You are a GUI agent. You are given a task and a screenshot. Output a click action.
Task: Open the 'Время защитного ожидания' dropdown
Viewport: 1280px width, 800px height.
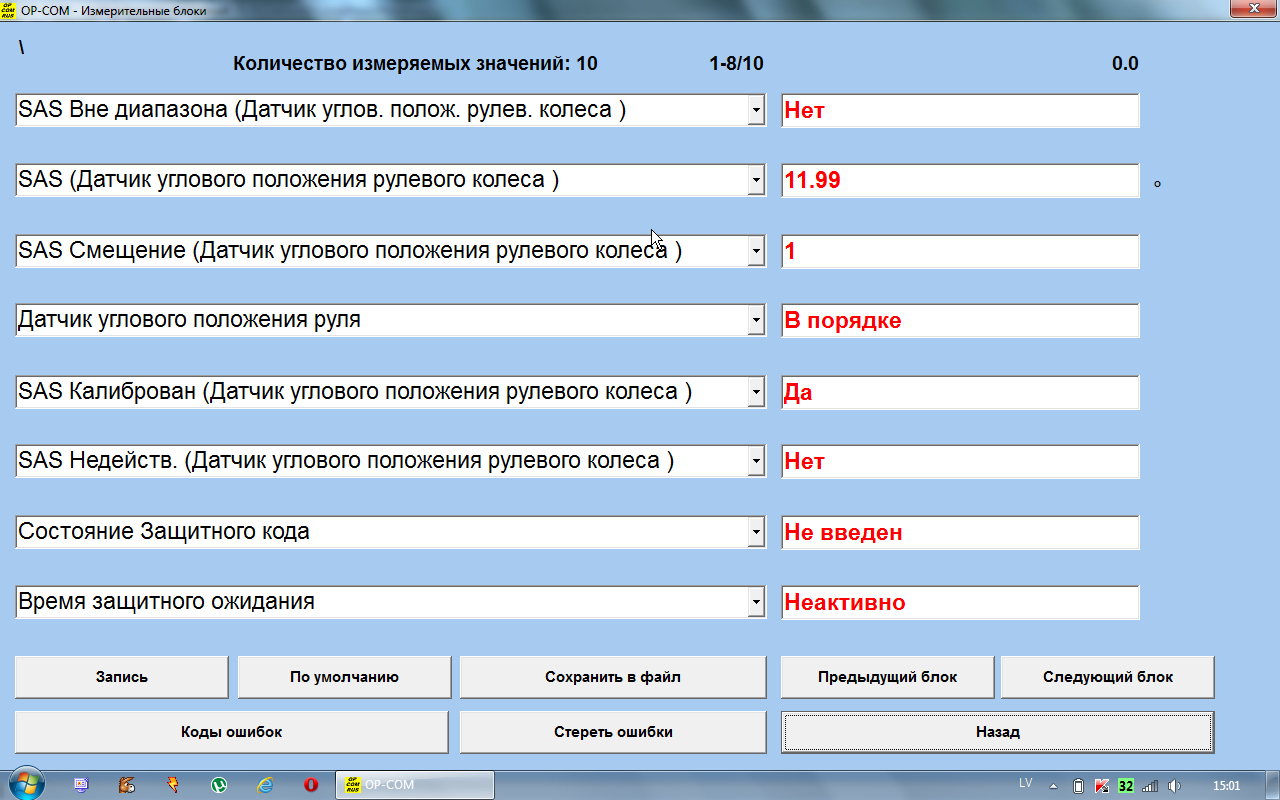click(756, 603)
